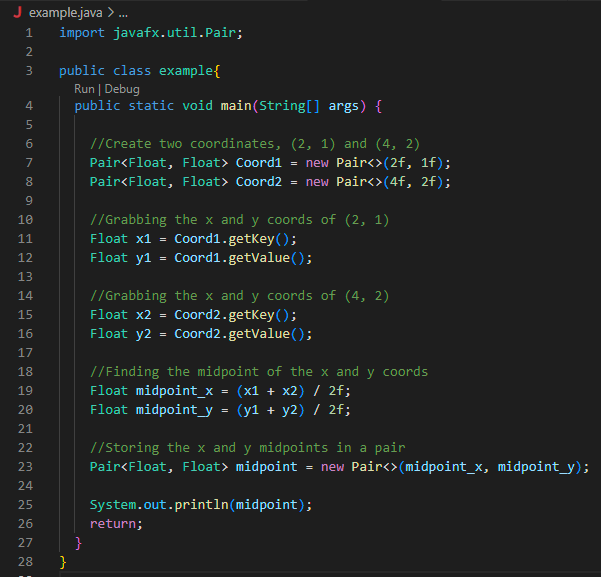Place cursor on the javafx.util.Pair import
The height and width of the screenshot is (577, 601).
click(178, 33)
